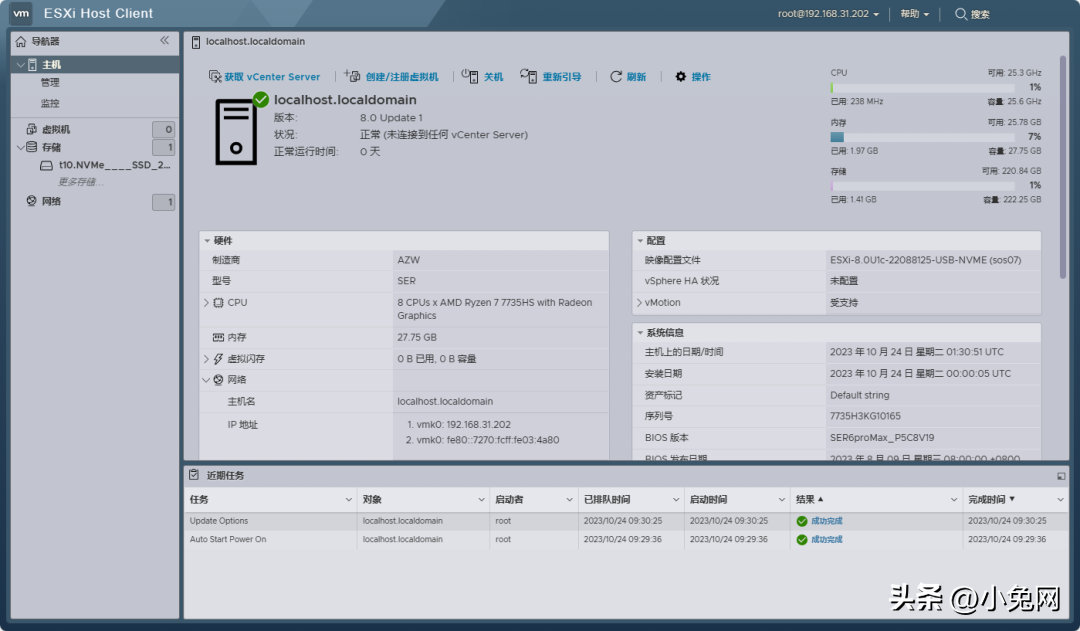
Task: Click the VMware vm logo
Action: (x=21, y=13)
